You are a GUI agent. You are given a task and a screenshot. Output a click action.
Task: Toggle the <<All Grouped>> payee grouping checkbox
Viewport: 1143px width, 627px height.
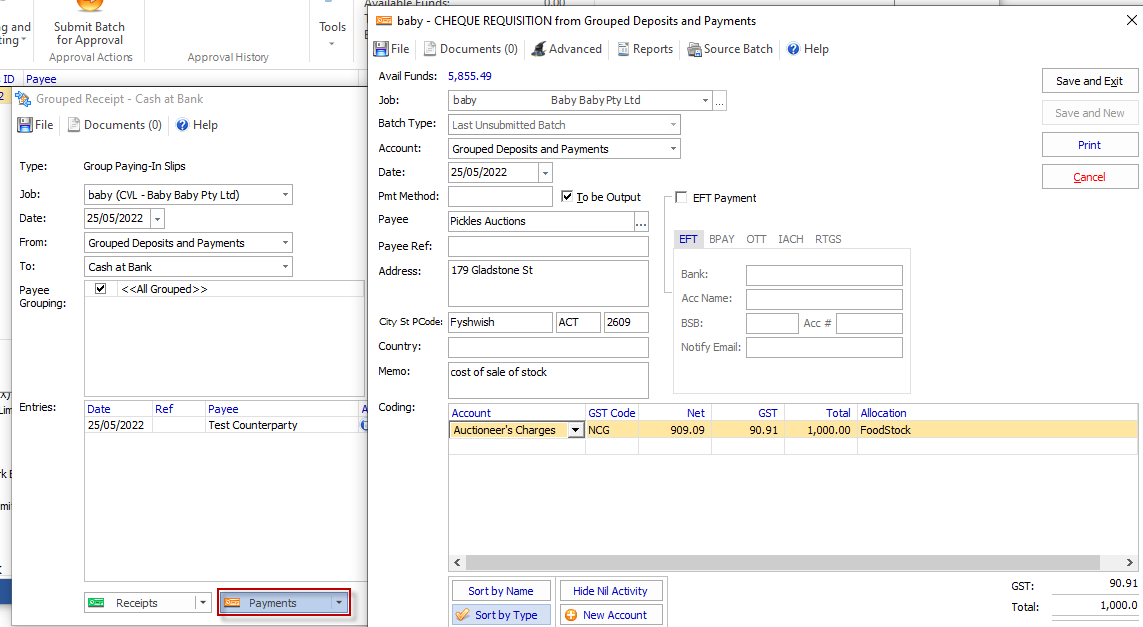coord(99,288)
